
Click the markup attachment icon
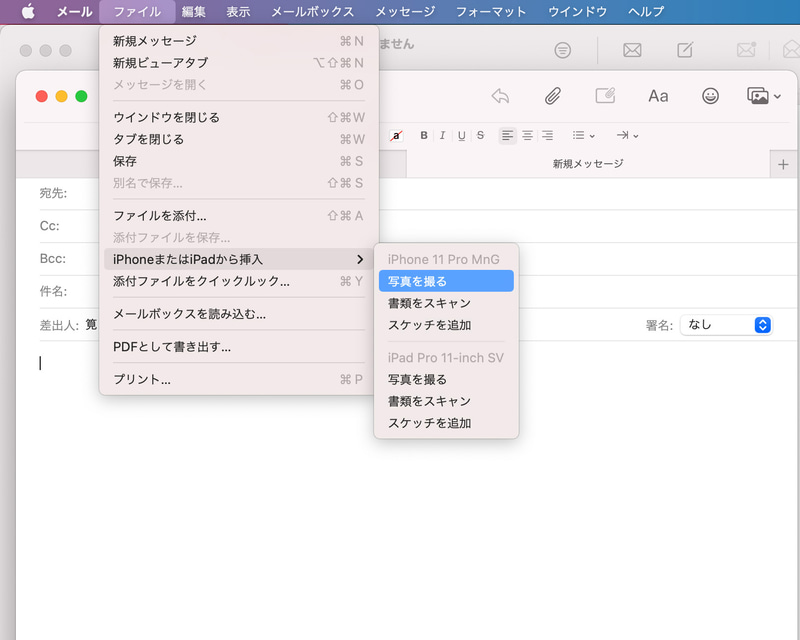click(606, 96)
